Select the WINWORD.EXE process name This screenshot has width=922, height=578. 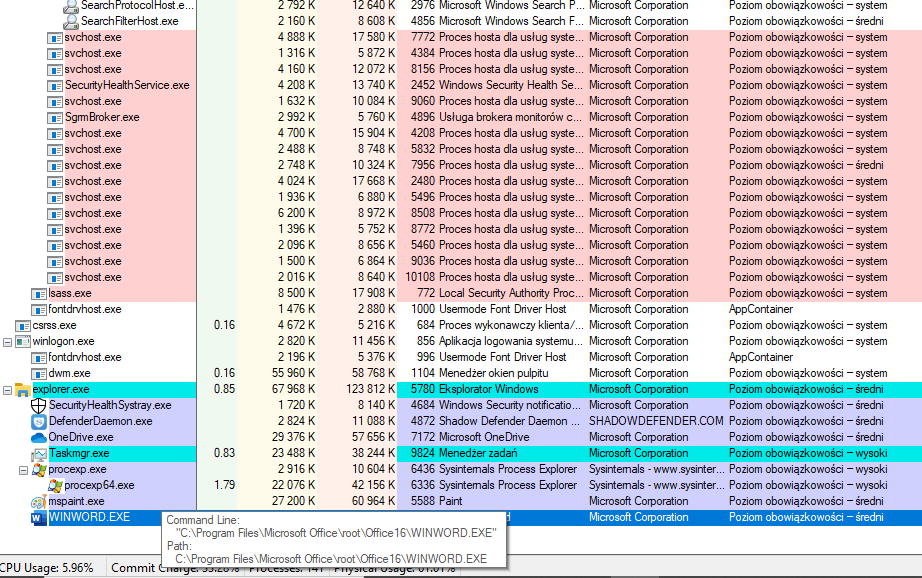(x=89, y=517)
